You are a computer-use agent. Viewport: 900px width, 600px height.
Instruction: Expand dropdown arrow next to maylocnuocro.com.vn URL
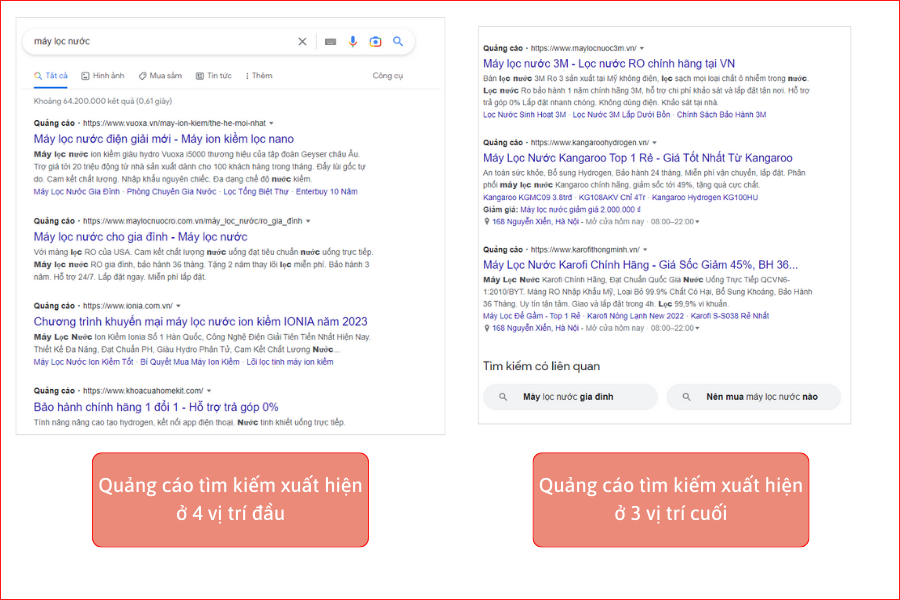[308, 221]
